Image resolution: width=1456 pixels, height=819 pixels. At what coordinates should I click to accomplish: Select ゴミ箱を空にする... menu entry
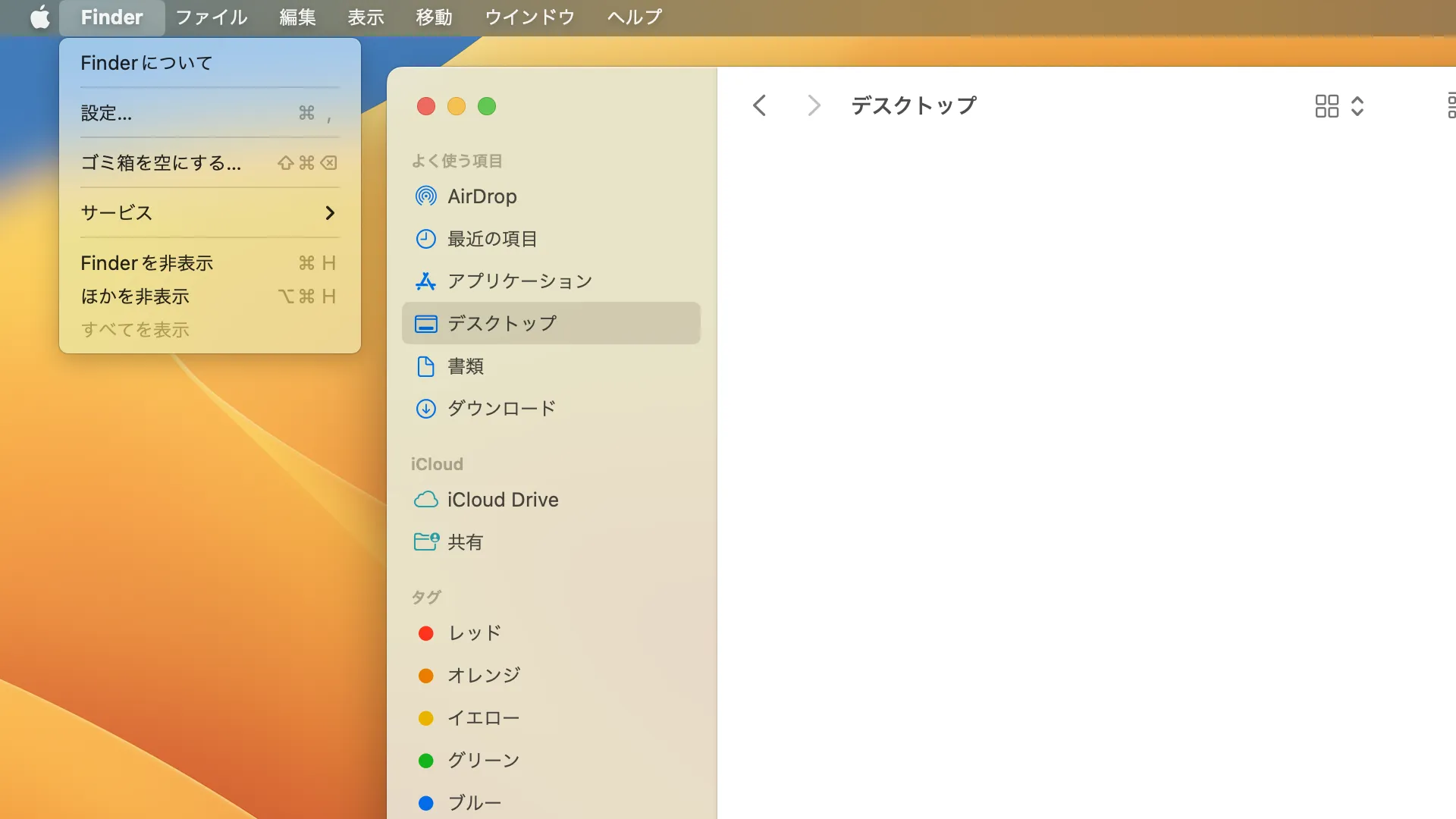click(x=161, y=163)
